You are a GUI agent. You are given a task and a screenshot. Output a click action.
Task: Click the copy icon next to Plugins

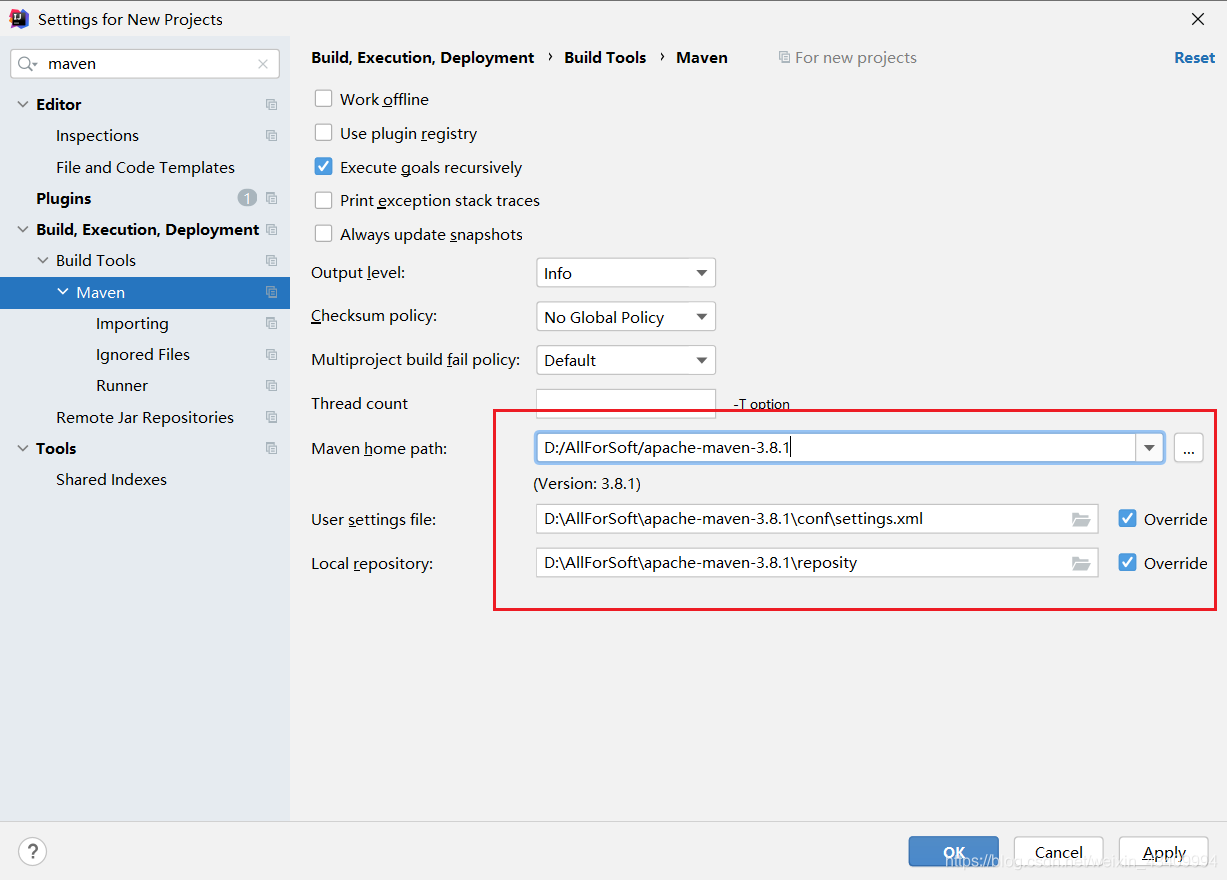point(271,198)
